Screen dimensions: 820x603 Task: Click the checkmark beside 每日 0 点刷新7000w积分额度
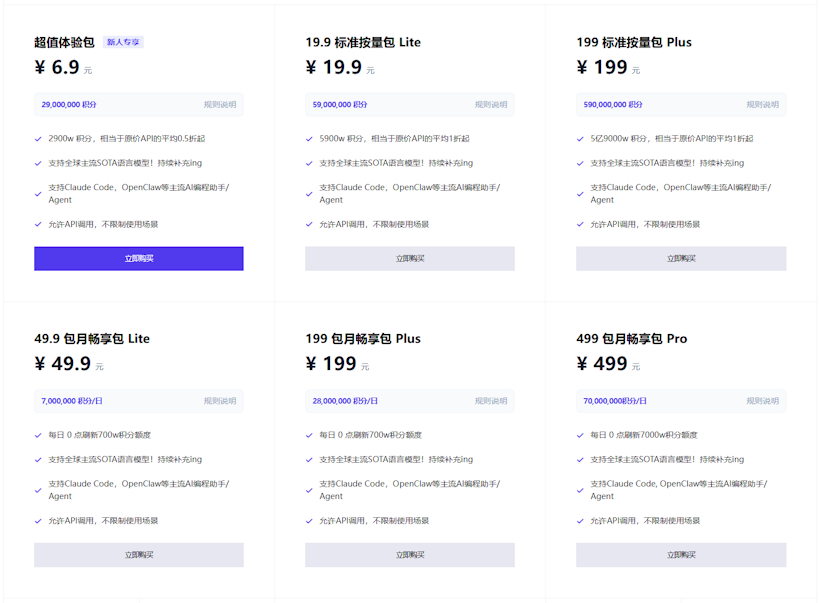[x=581, y=435]
